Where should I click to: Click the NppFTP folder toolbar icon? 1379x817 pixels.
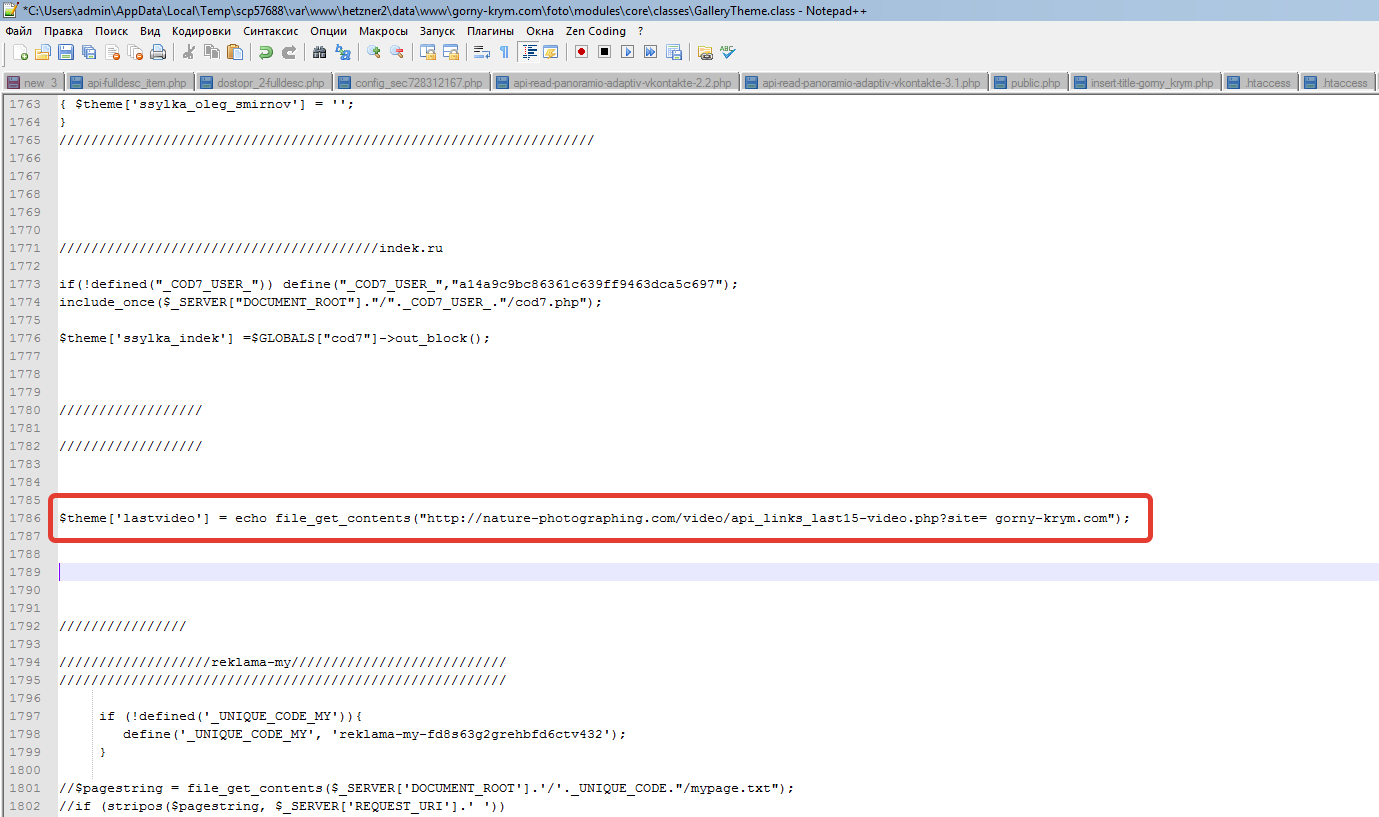[704, 52]
